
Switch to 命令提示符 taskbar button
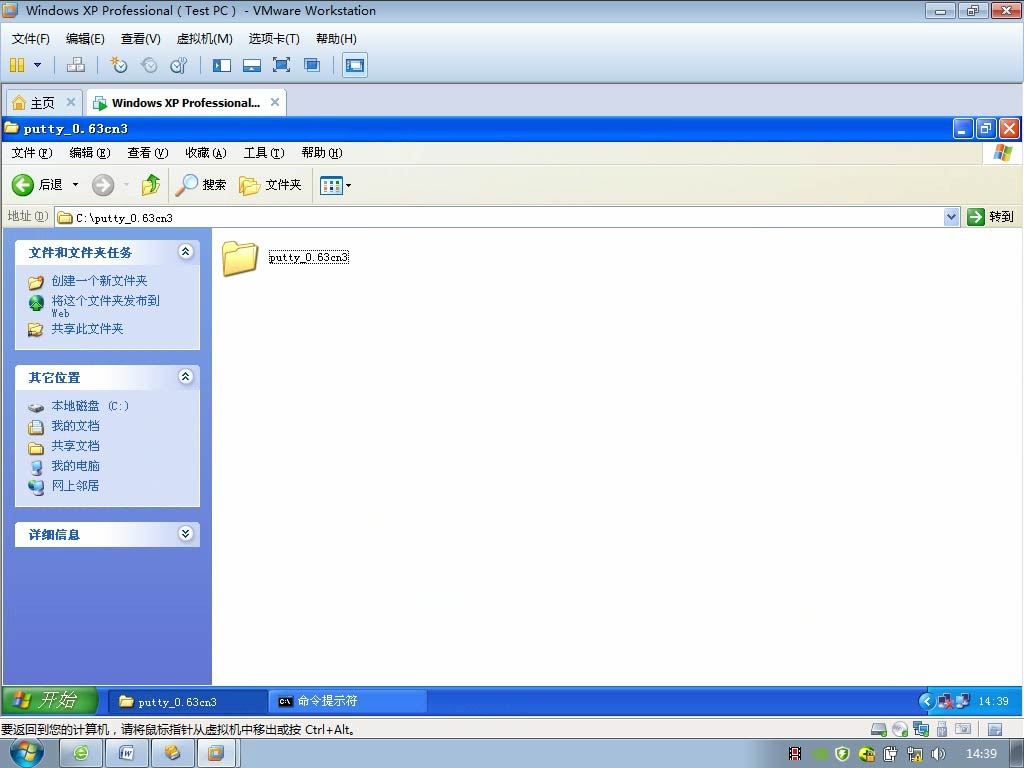[x=347, y=701]
